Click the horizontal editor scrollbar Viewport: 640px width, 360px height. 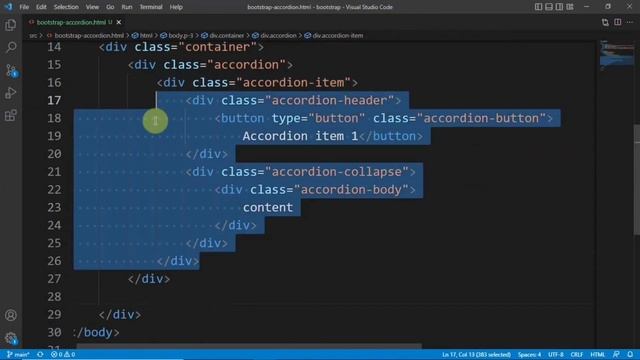pos(249,347)
